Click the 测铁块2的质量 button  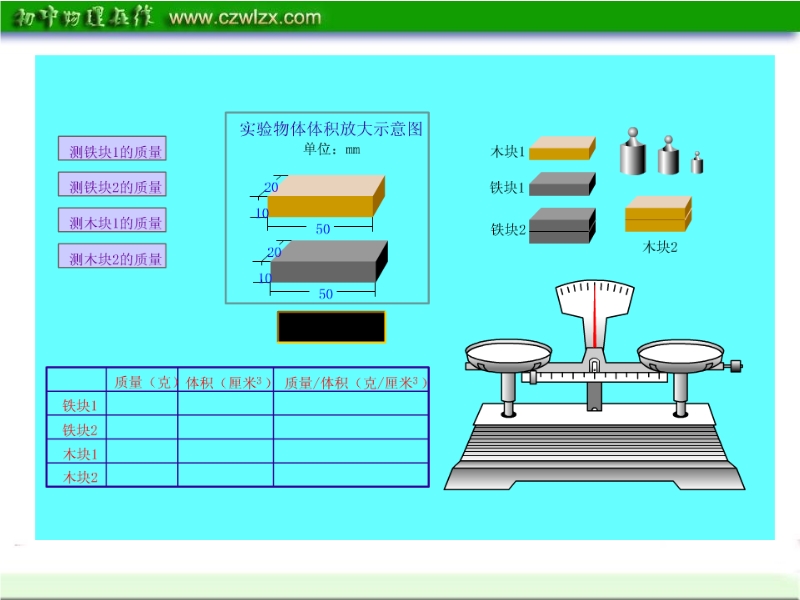click(x=112, y=184)
